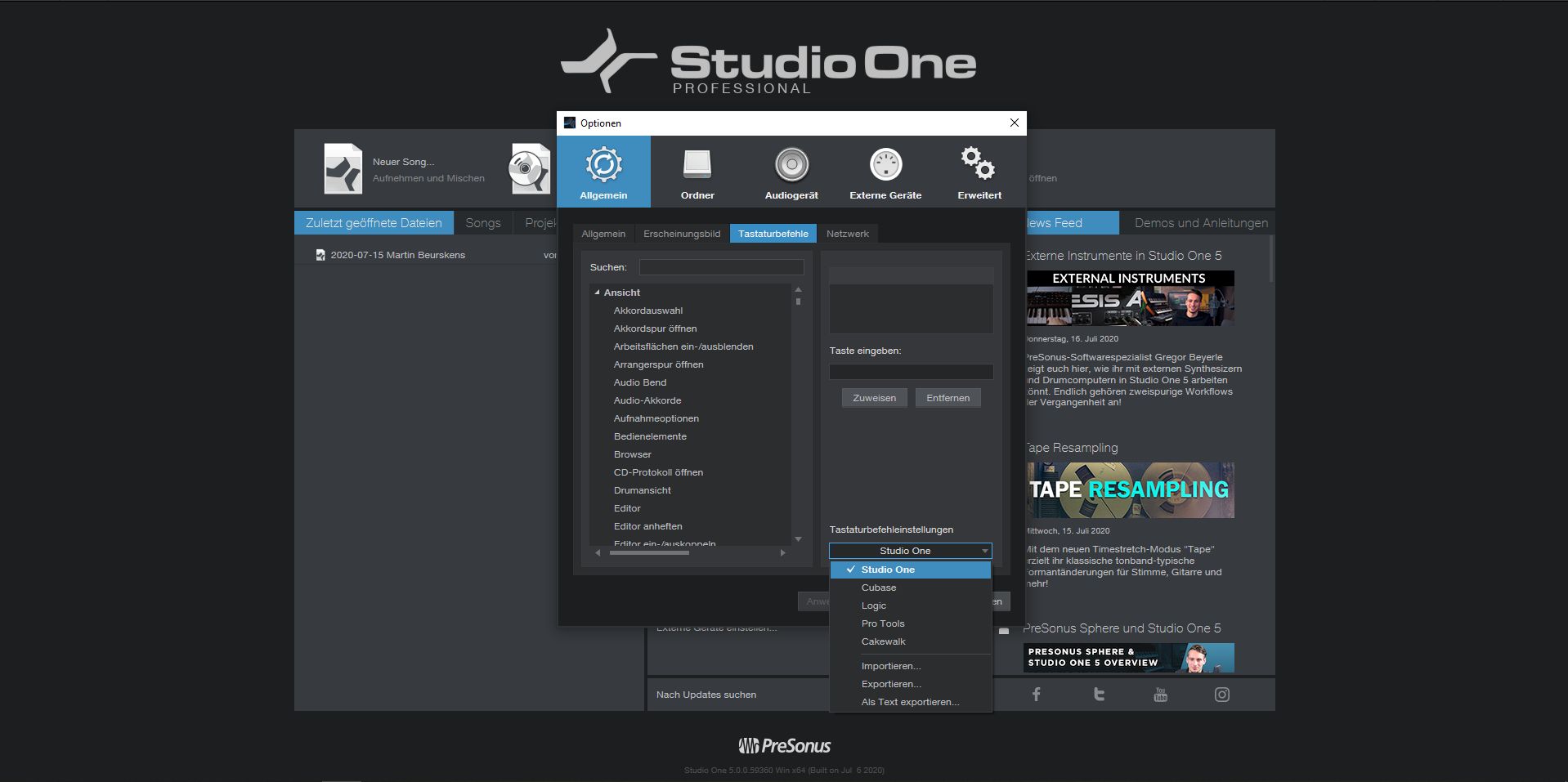Select Akkordspur öffnen command
1568x782 pixels.
(x=655, y=328)
